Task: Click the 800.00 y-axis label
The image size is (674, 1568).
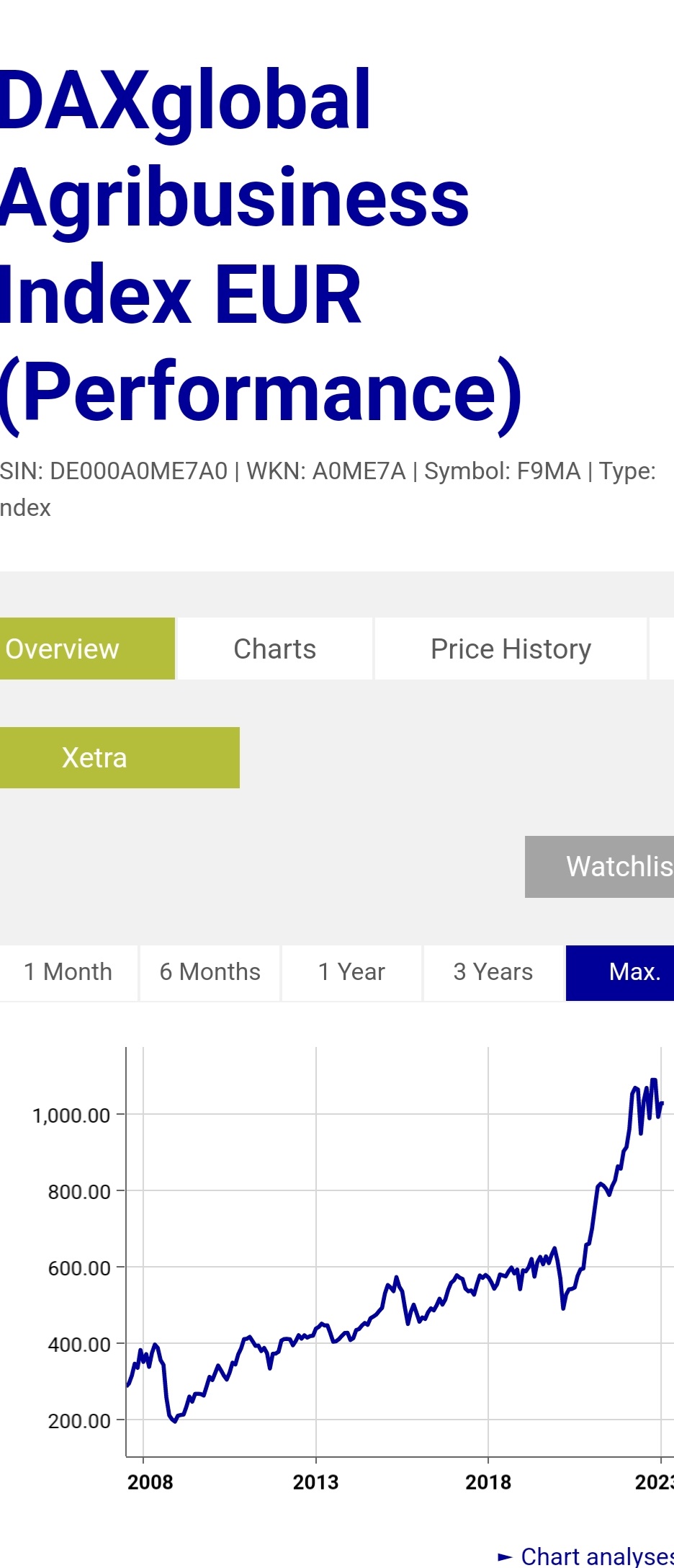Action: tap(79, 1192)
